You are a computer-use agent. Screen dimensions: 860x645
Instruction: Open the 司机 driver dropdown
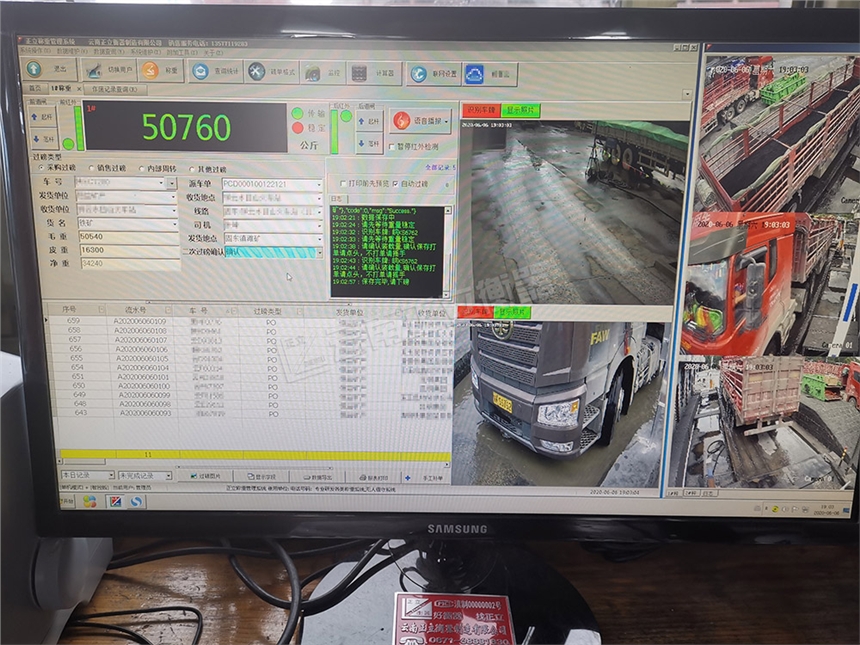click(320, 226)
